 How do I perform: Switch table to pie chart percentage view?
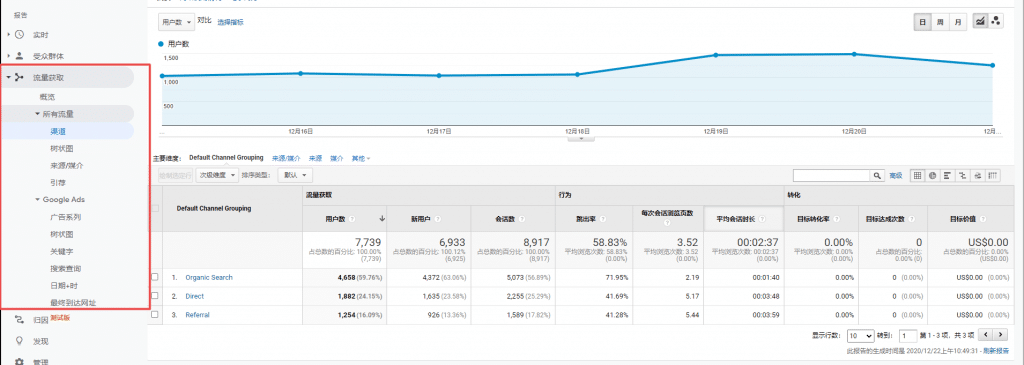[933, 176]
